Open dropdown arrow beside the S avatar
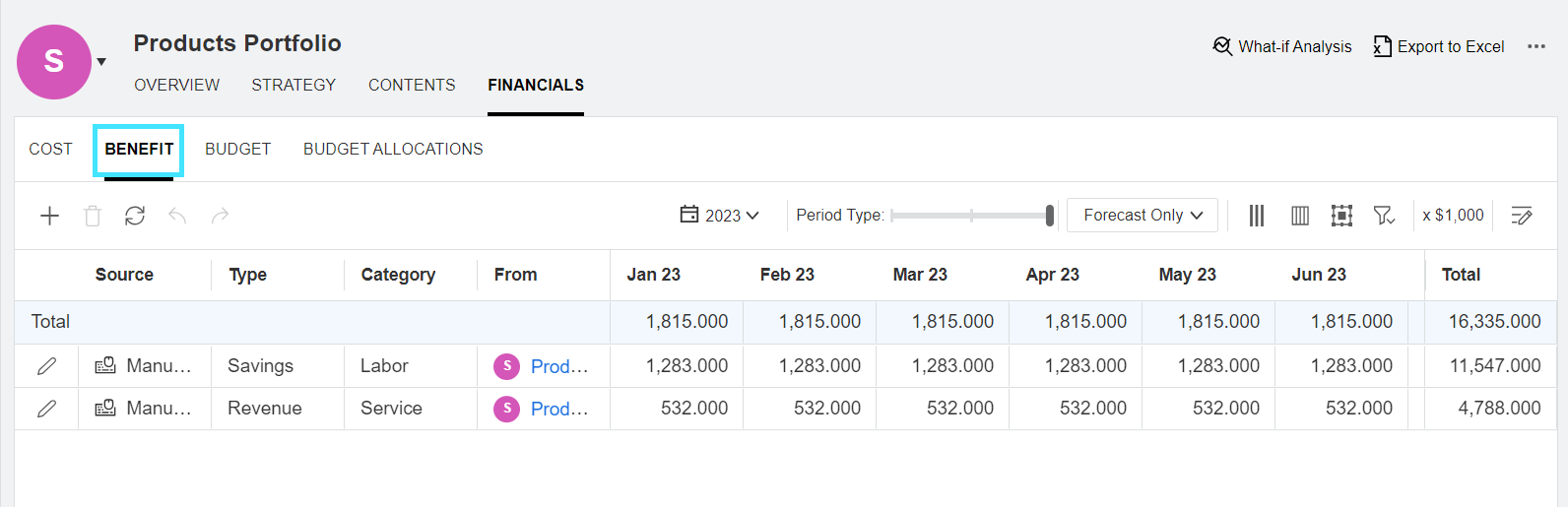The width and height of the screenshot is (1568, 507). (x=101, y=62)
